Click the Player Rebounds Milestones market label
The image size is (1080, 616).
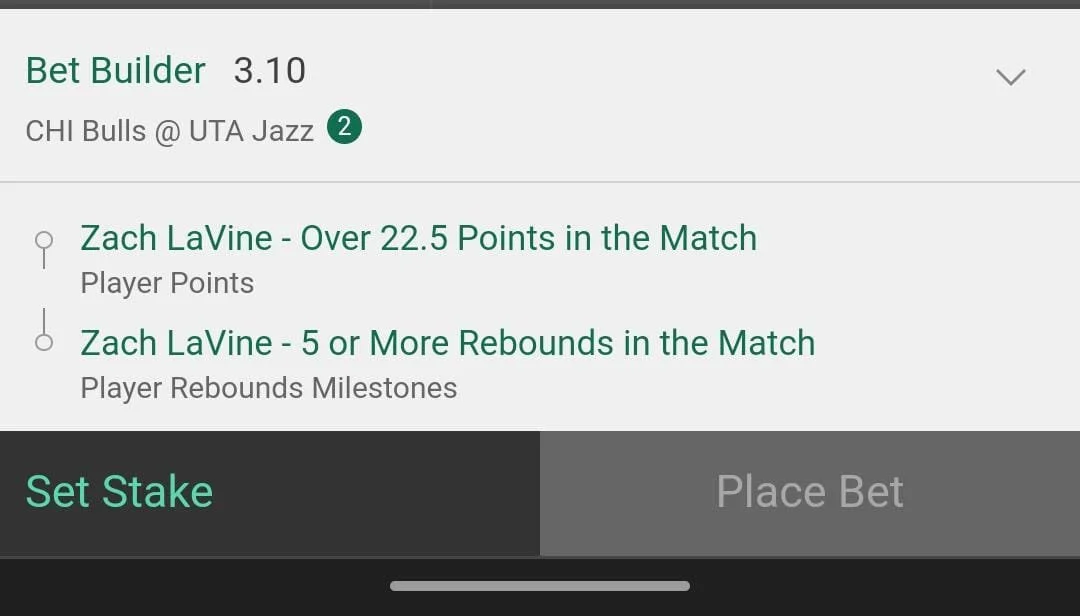click(269, 388)
